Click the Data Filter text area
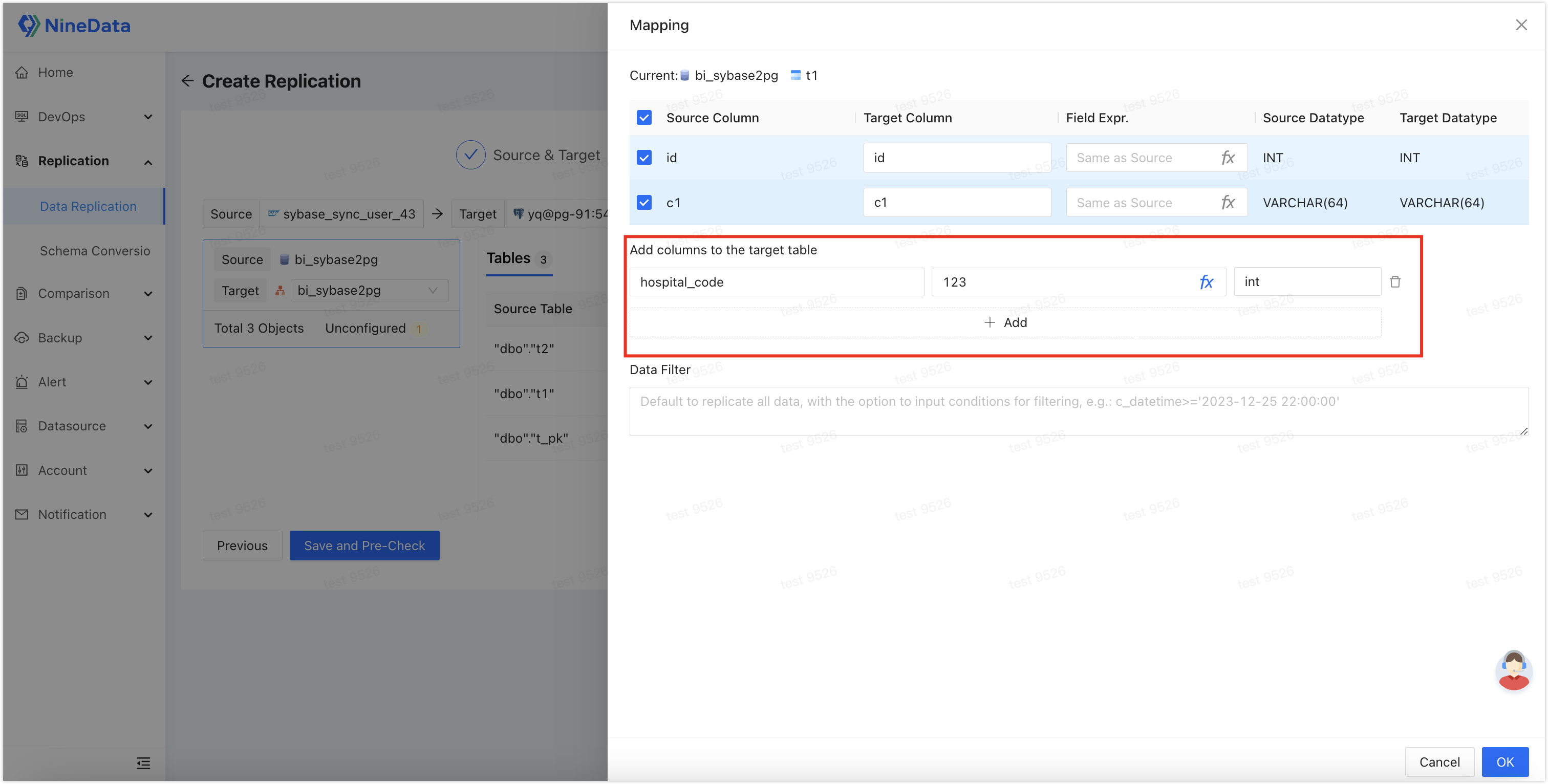This screenshot has width=1548, height=784. tap(1079, 411)
